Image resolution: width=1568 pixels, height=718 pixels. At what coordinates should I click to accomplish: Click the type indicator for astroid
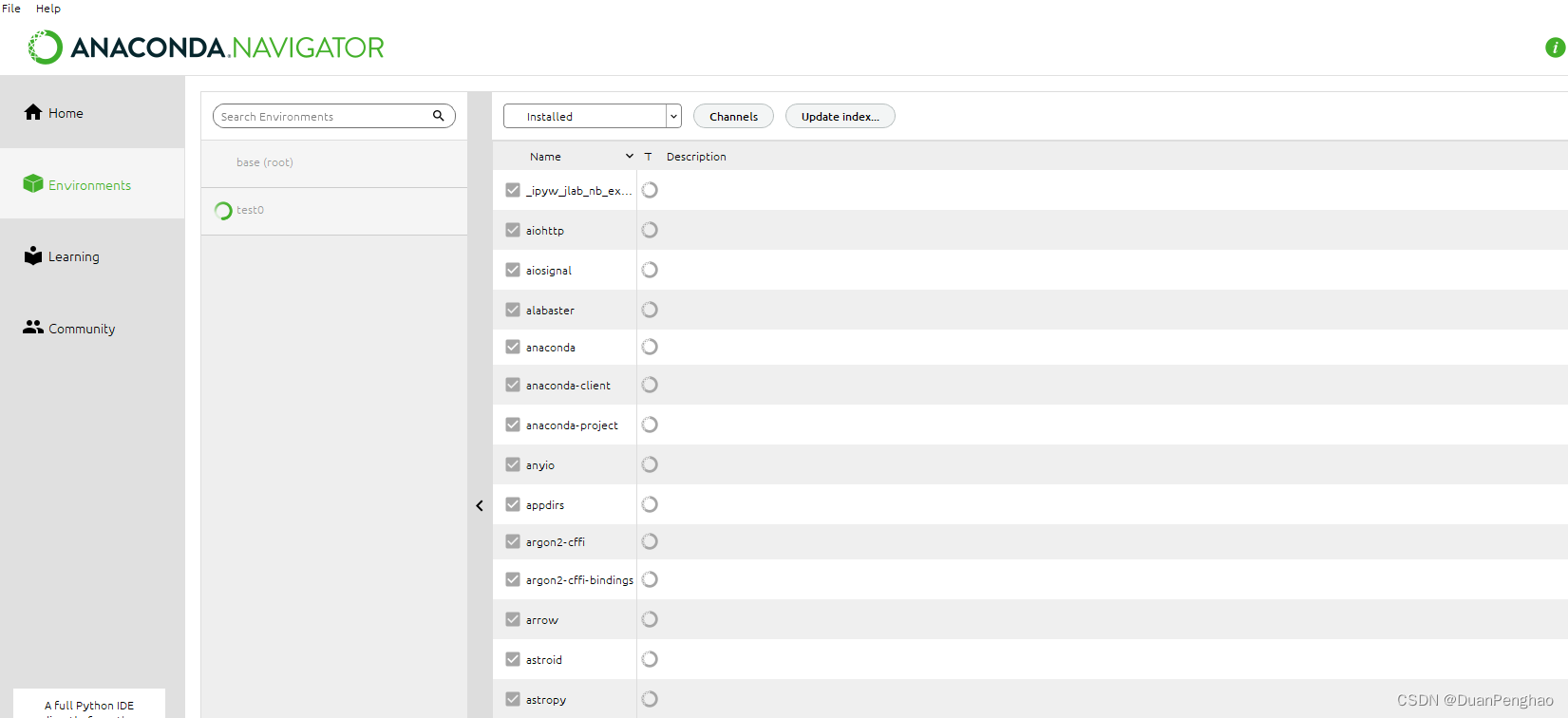point(650,659)
